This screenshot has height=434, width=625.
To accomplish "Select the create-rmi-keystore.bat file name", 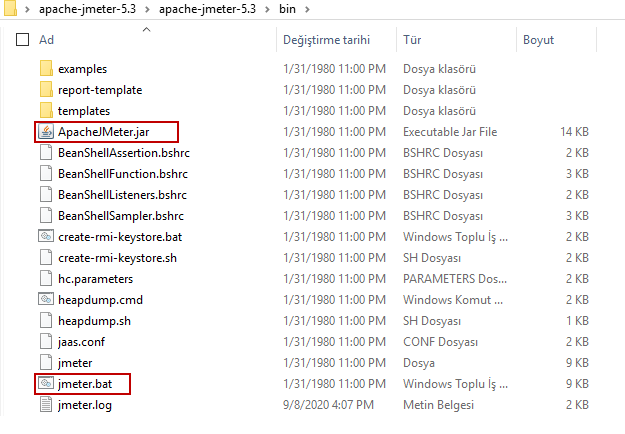I will click(120, 237).
